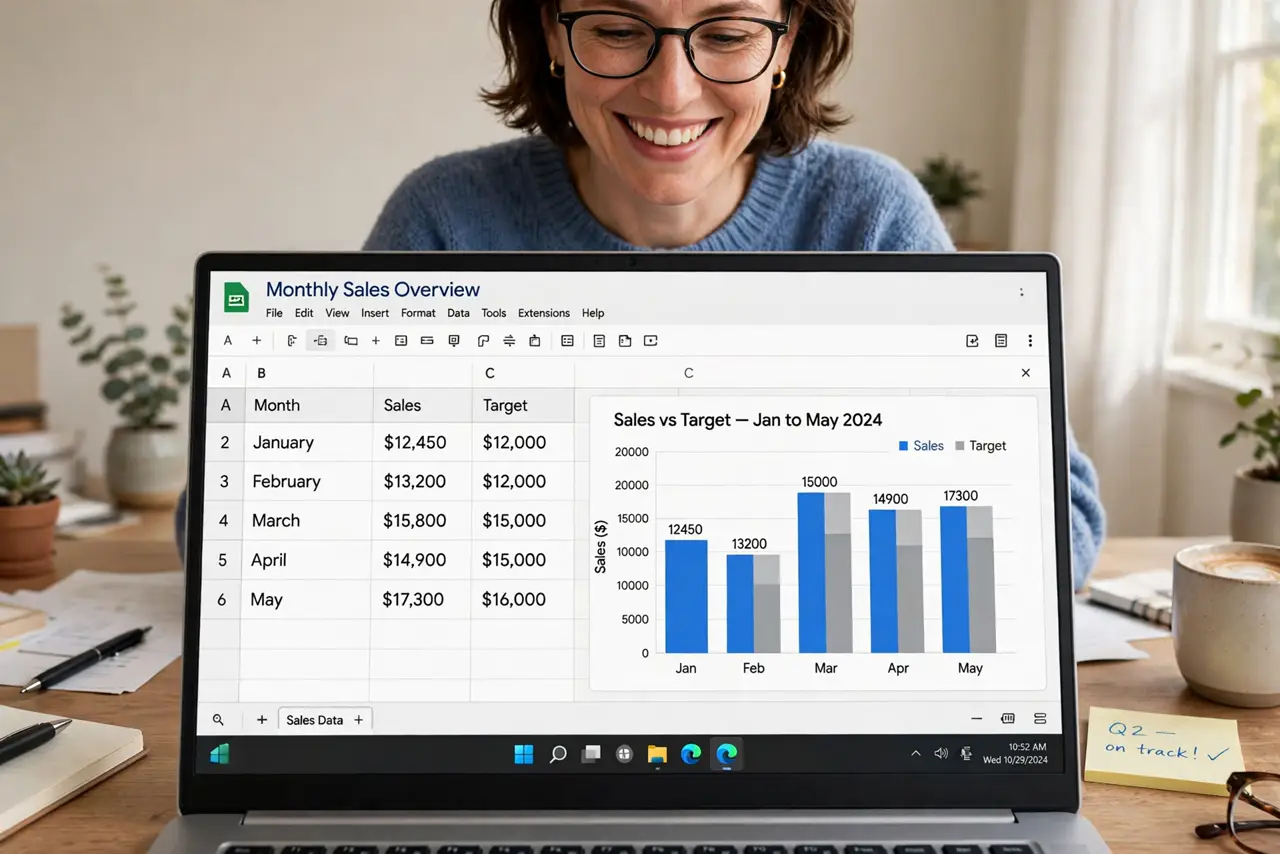The height and width of the screenshot is (854, 1280).
Task: Launch File Explorer from the taskbar
Action: click(657, 754)
